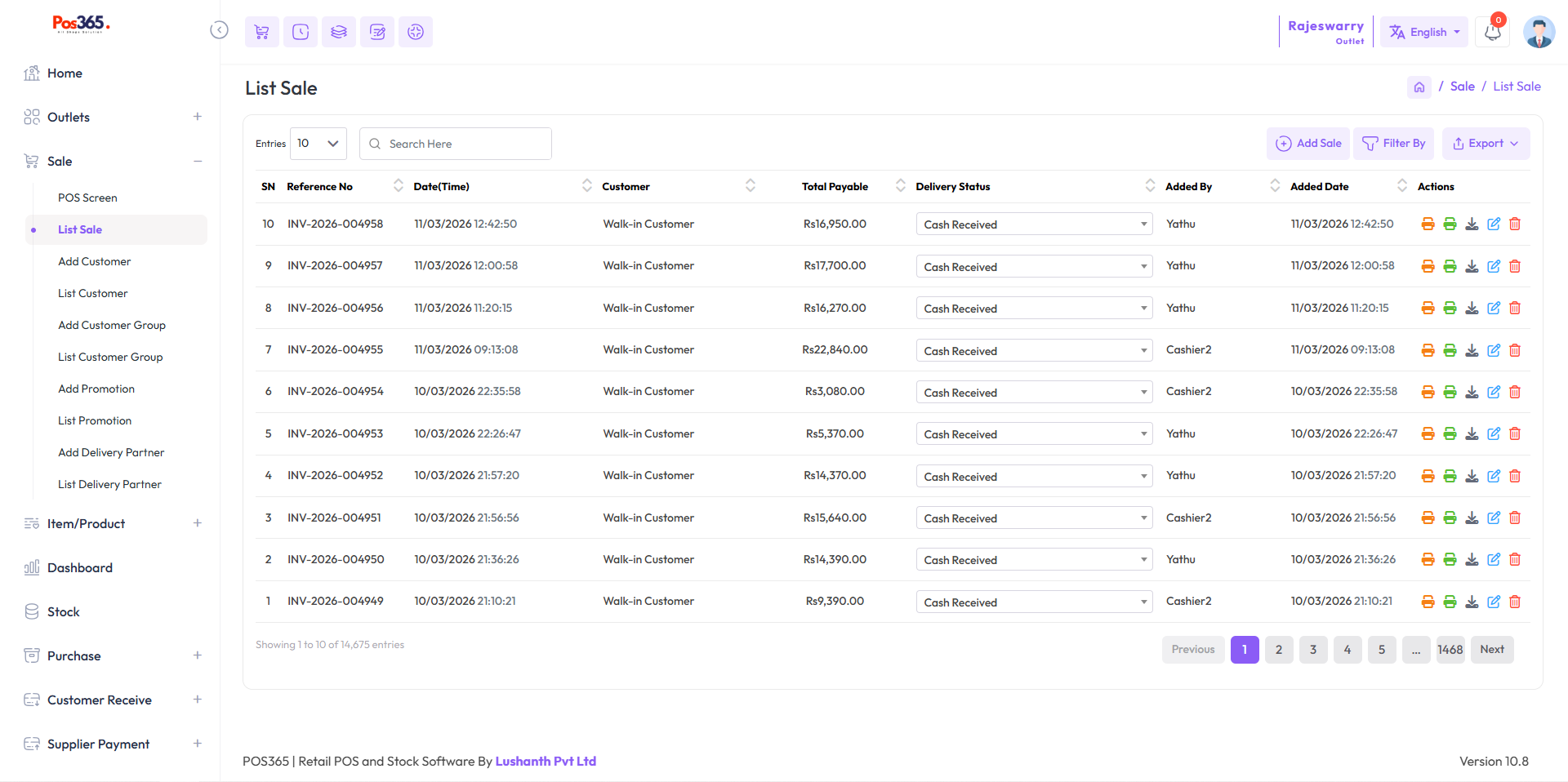Click the Add Sale button
The image size is (1568, 782).
point(1308,144)
